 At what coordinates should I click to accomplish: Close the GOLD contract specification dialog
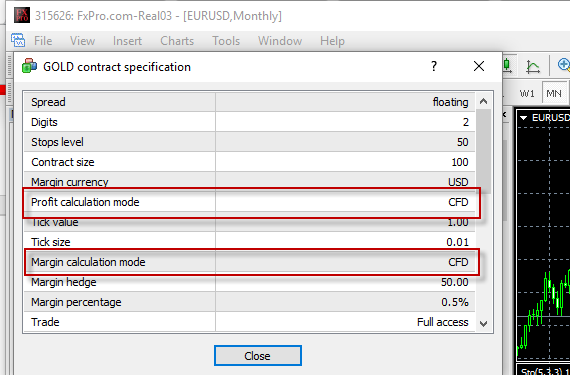tap(479, 66)
